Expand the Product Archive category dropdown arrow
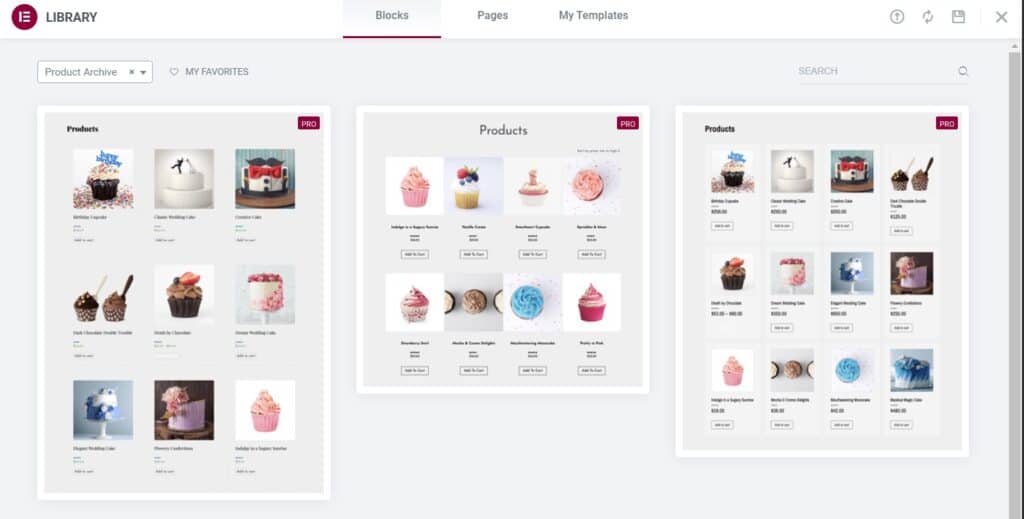1024x519 pixels. click(x=143, y=72)
